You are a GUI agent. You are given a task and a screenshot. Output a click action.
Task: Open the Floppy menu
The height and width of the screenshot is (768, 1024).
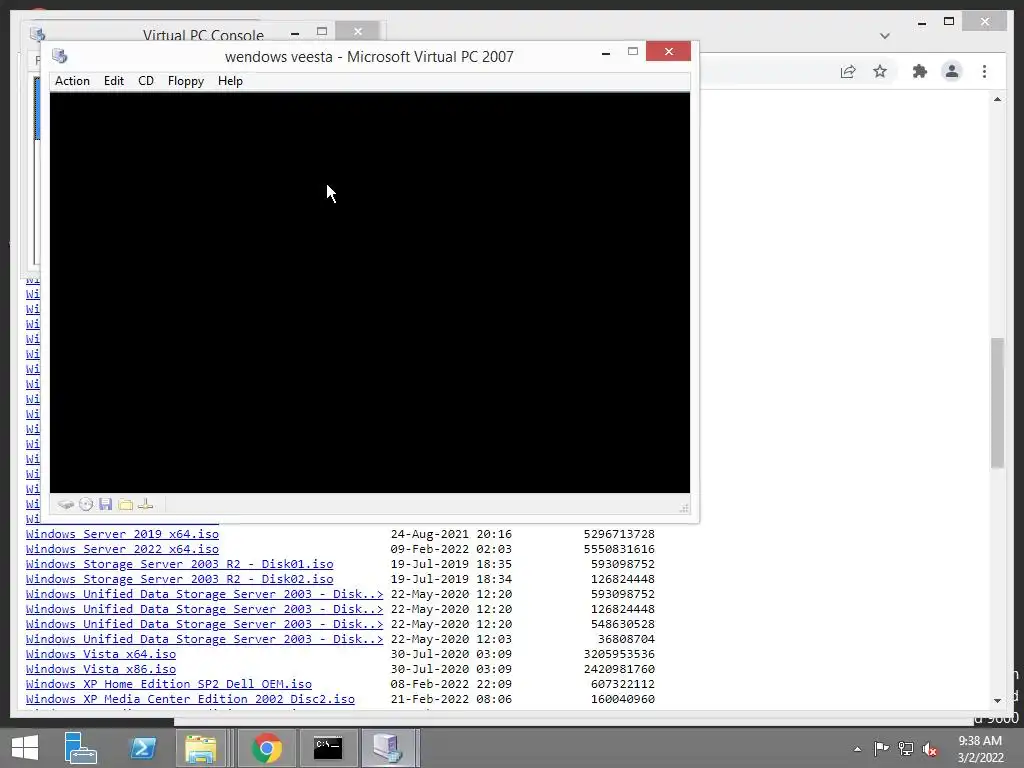click(185, 81)
